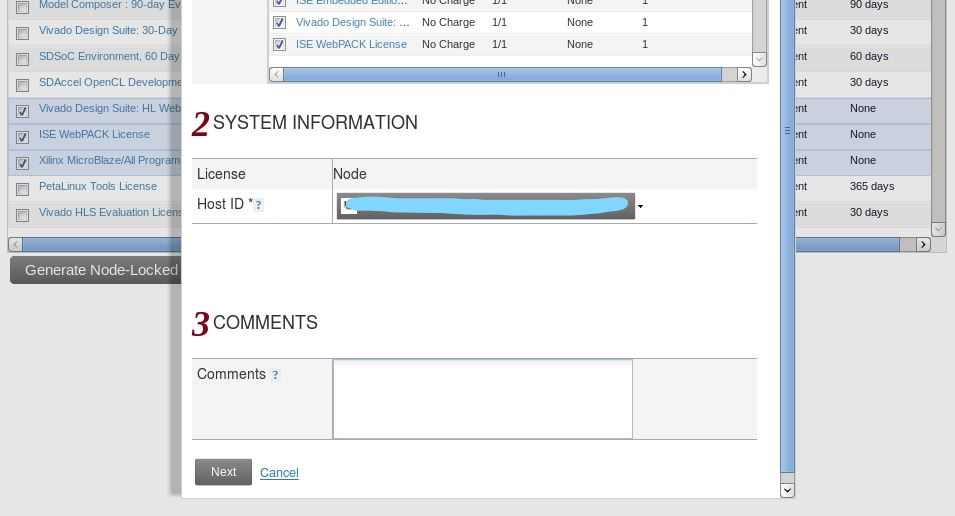Click background list scrollbar down arrow

pos(938,229)
